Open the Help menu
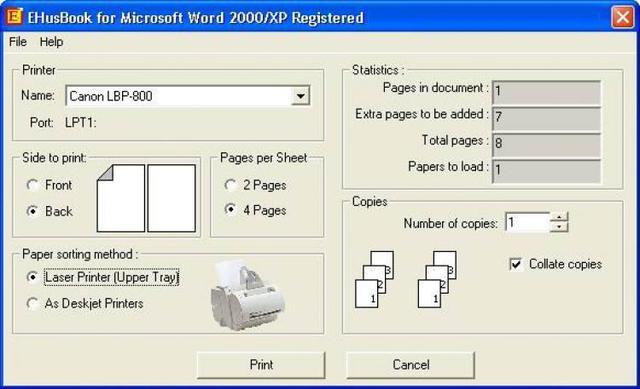Image resolution: width=640 pixels, height=389 pixels. point(51,42)
